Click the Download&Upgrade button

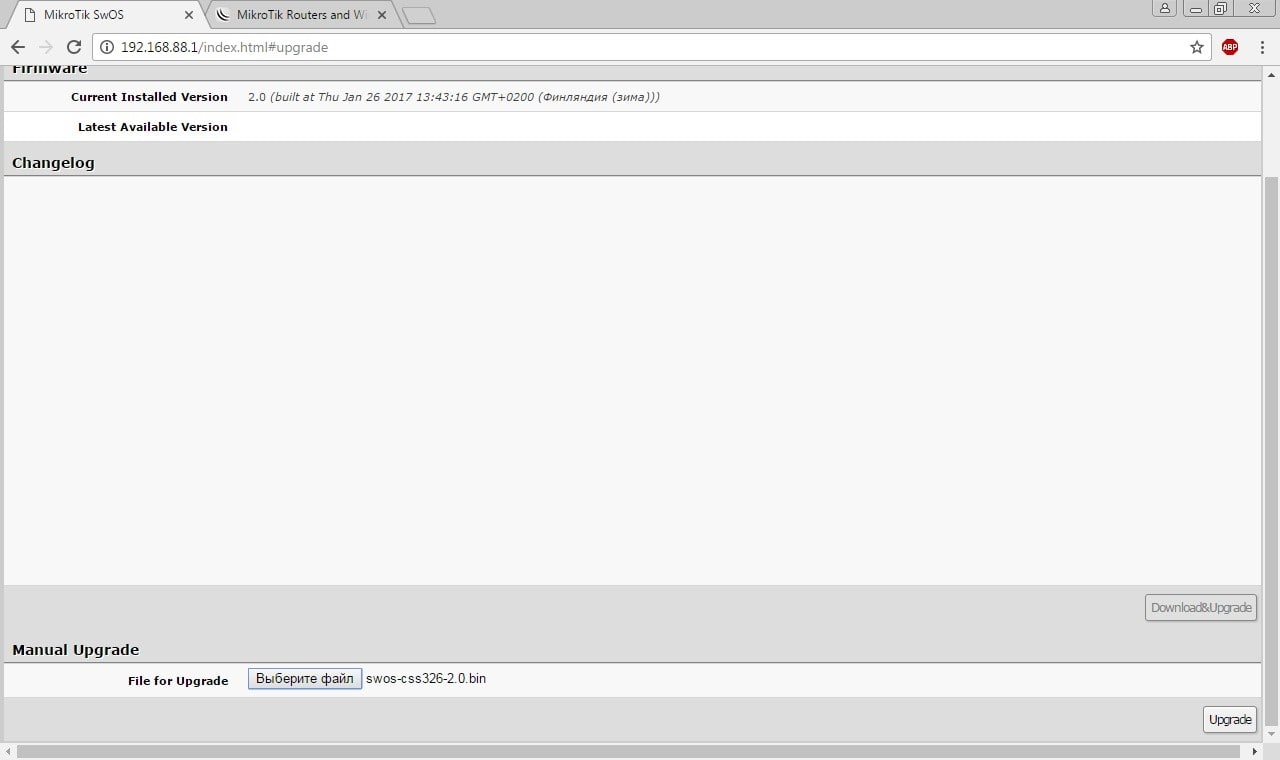coord(1200,608)
